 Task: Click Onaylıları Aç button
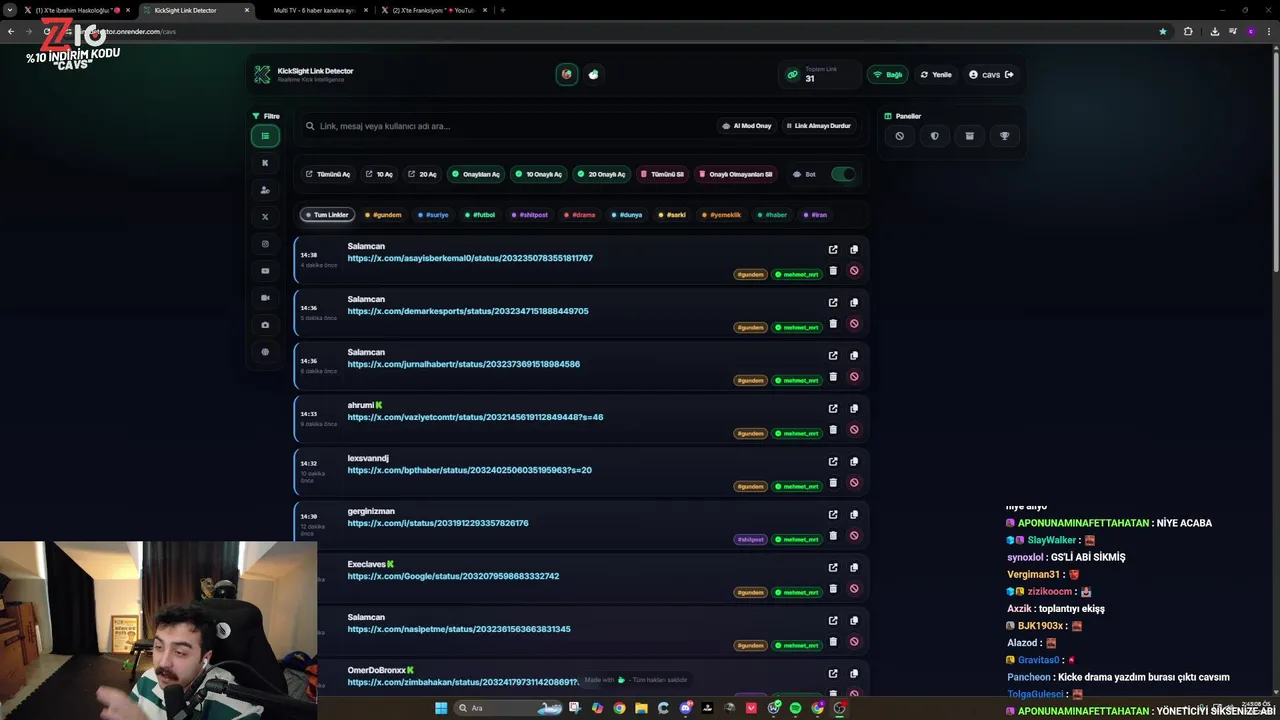tap(476, 174)
